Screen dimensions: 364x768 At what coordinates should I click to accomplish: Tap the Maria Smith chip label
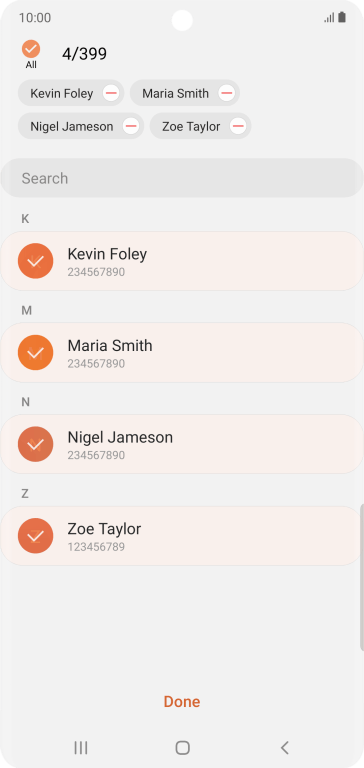pyautogui.click(x=175, y=93)
